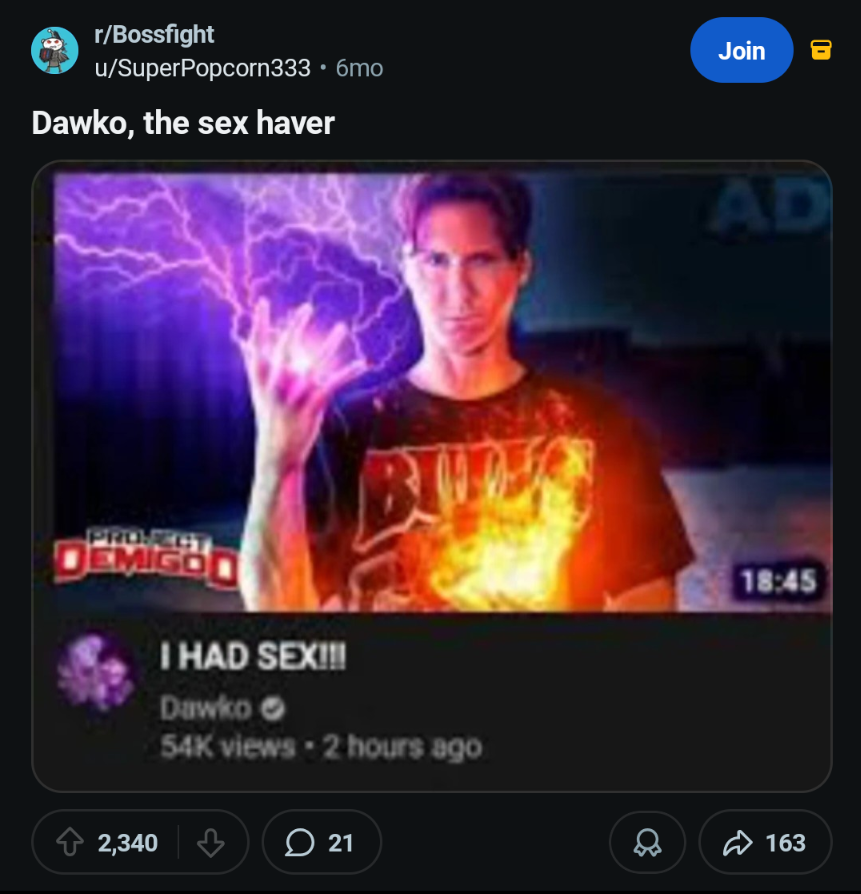Click the yellow archive icon beside Join
Viewport: 861px width, 894px height.
[822, 49]
